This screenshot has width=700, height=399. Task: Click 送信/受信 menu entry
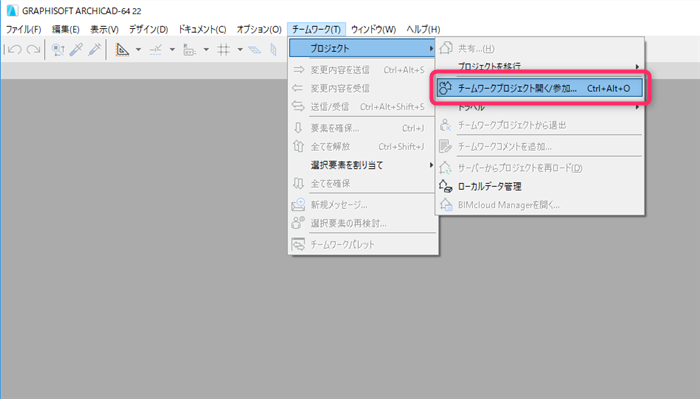coord(362,107)
